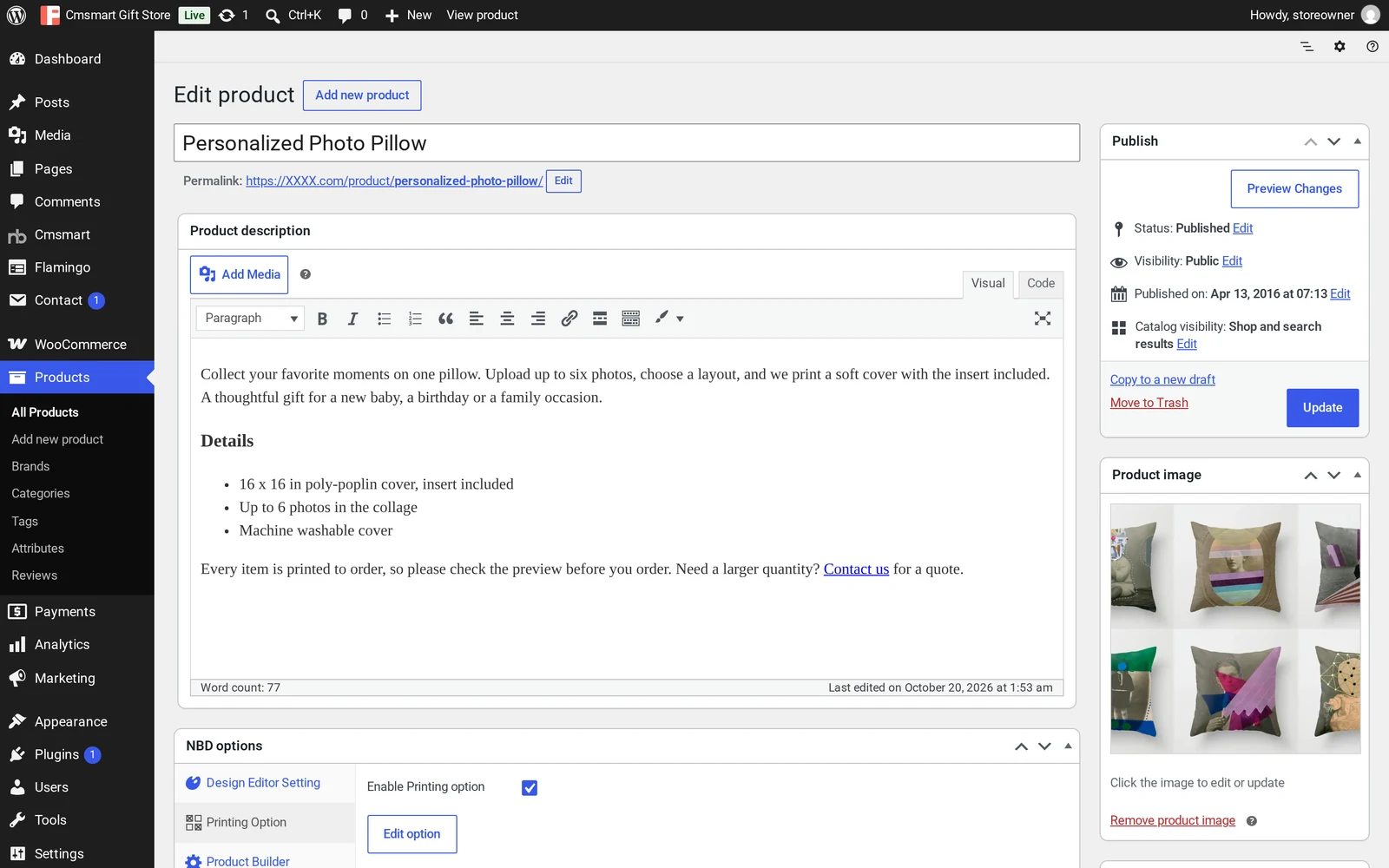Click help icon near Remove product image

[1252, 821]
